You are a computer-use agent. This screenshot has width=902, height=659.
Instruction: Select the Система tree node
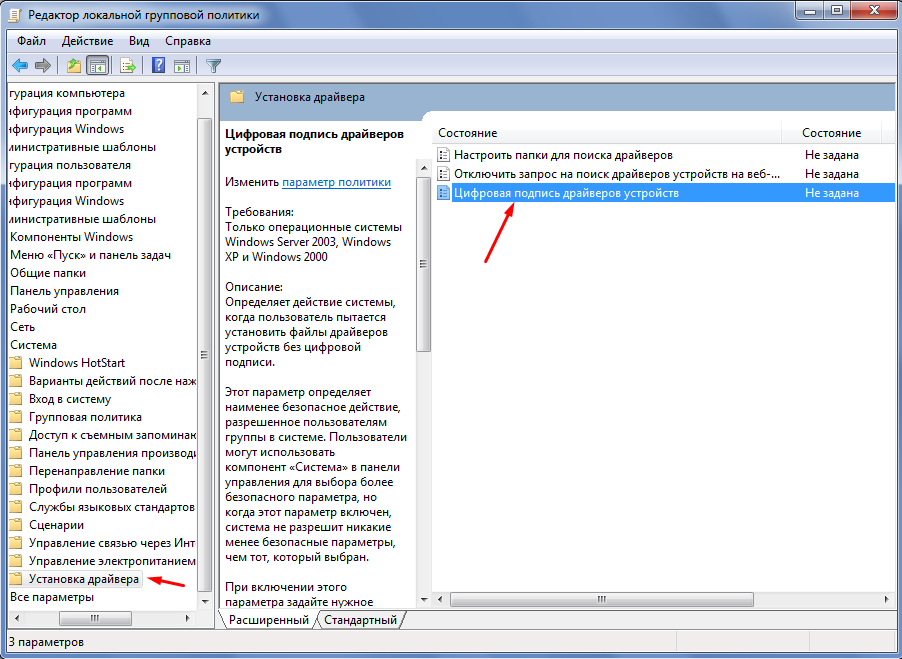pyautogui.click(x=33, y=345)
